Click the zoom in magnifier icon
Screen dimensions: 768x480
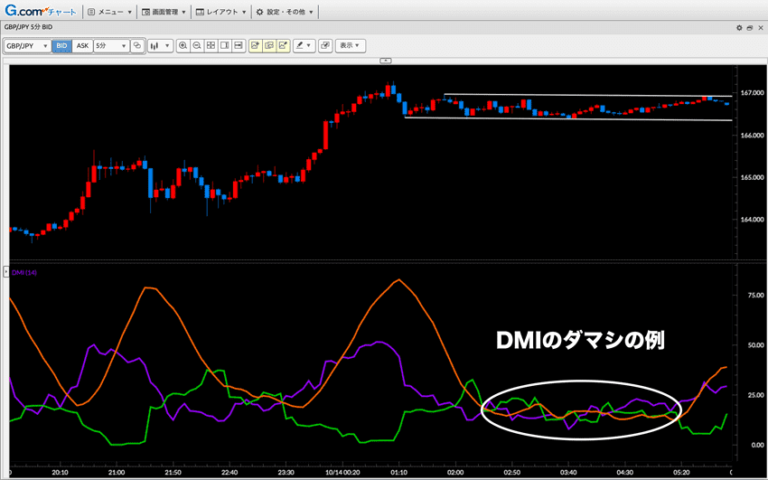click(183, 46)
